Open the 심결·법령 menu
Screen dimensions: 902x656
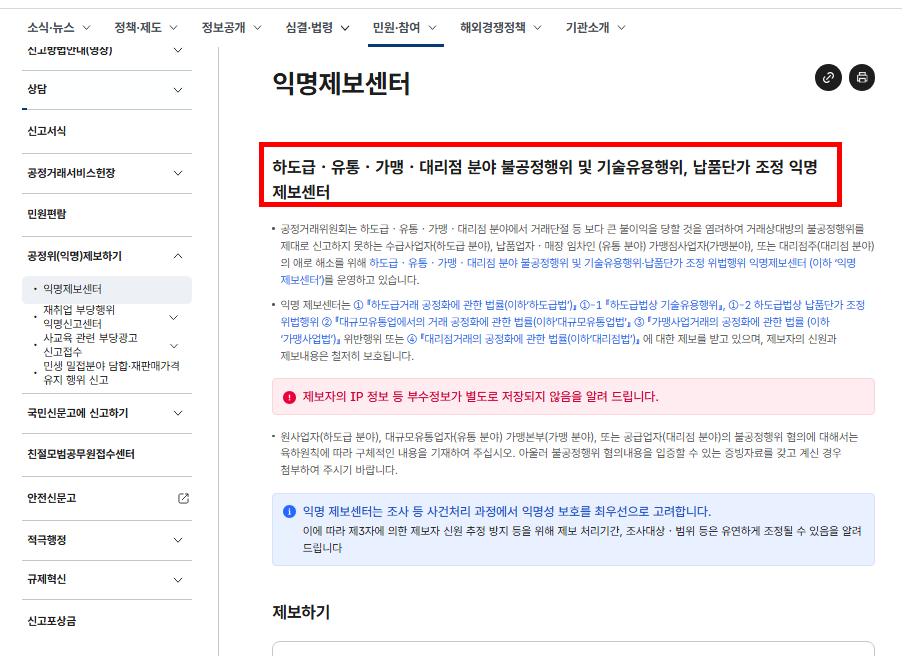click(317, 28)
